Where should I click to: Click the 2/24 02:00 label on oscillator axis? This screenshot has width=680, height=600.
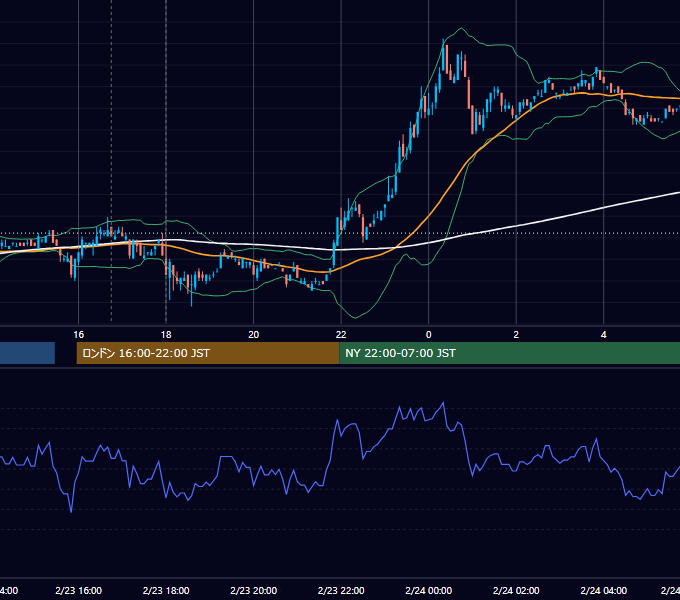516,590
